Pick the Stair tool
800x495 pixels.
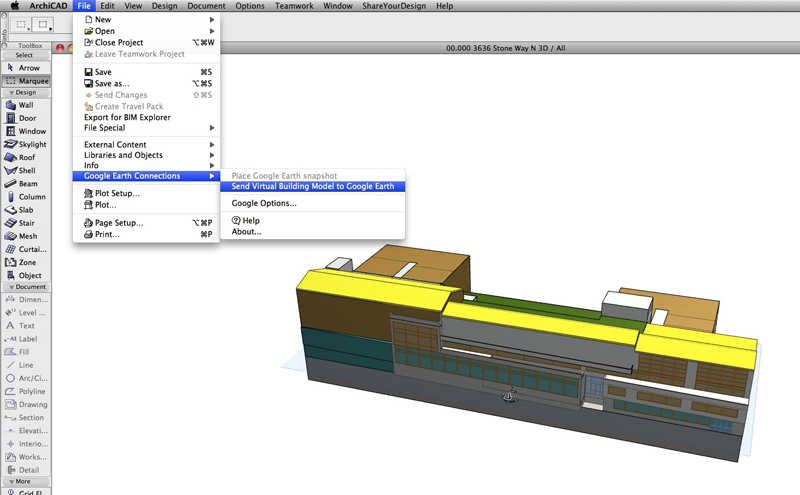(26, 223)
